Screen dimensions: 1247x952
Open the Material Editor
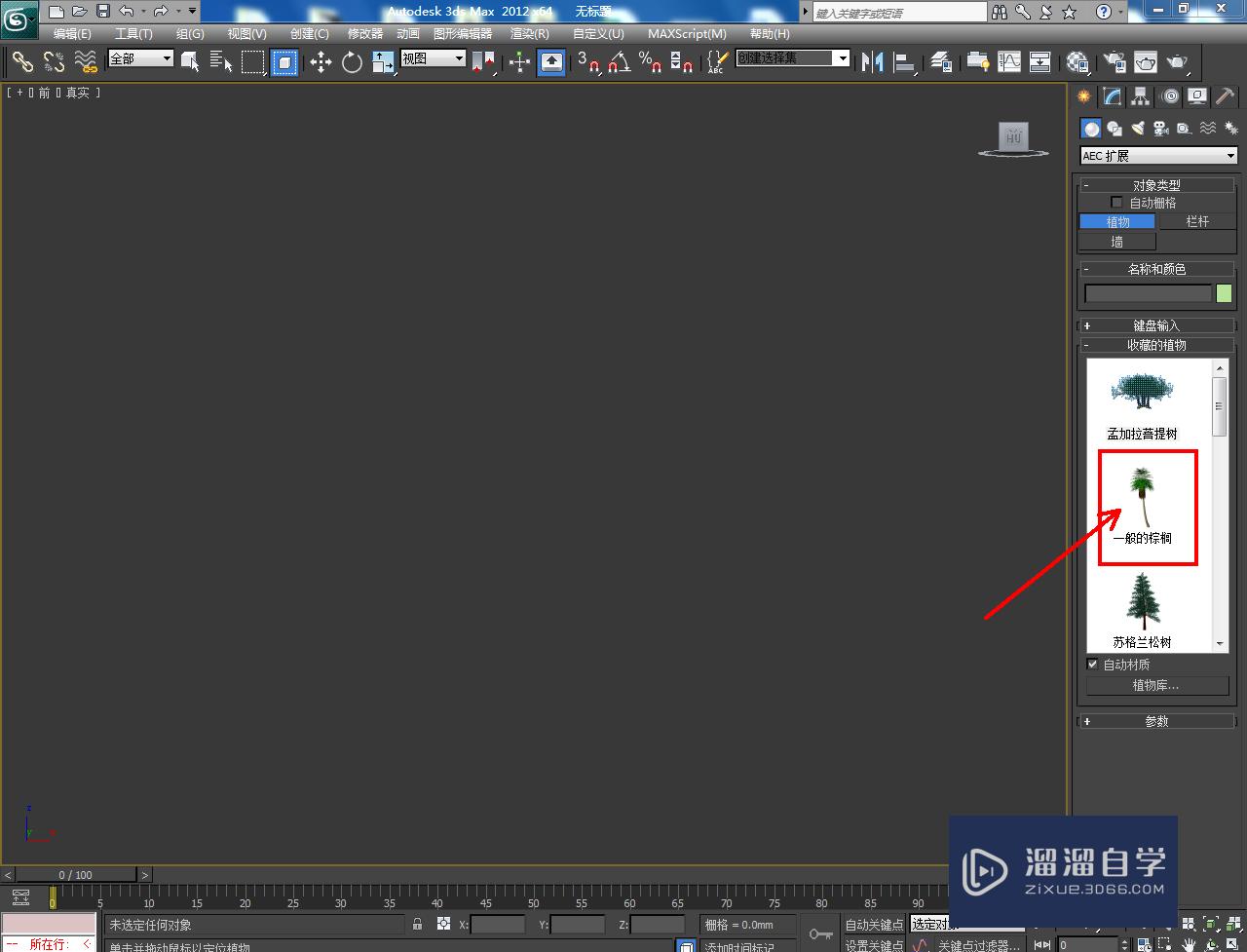[x=1077, y=62]
